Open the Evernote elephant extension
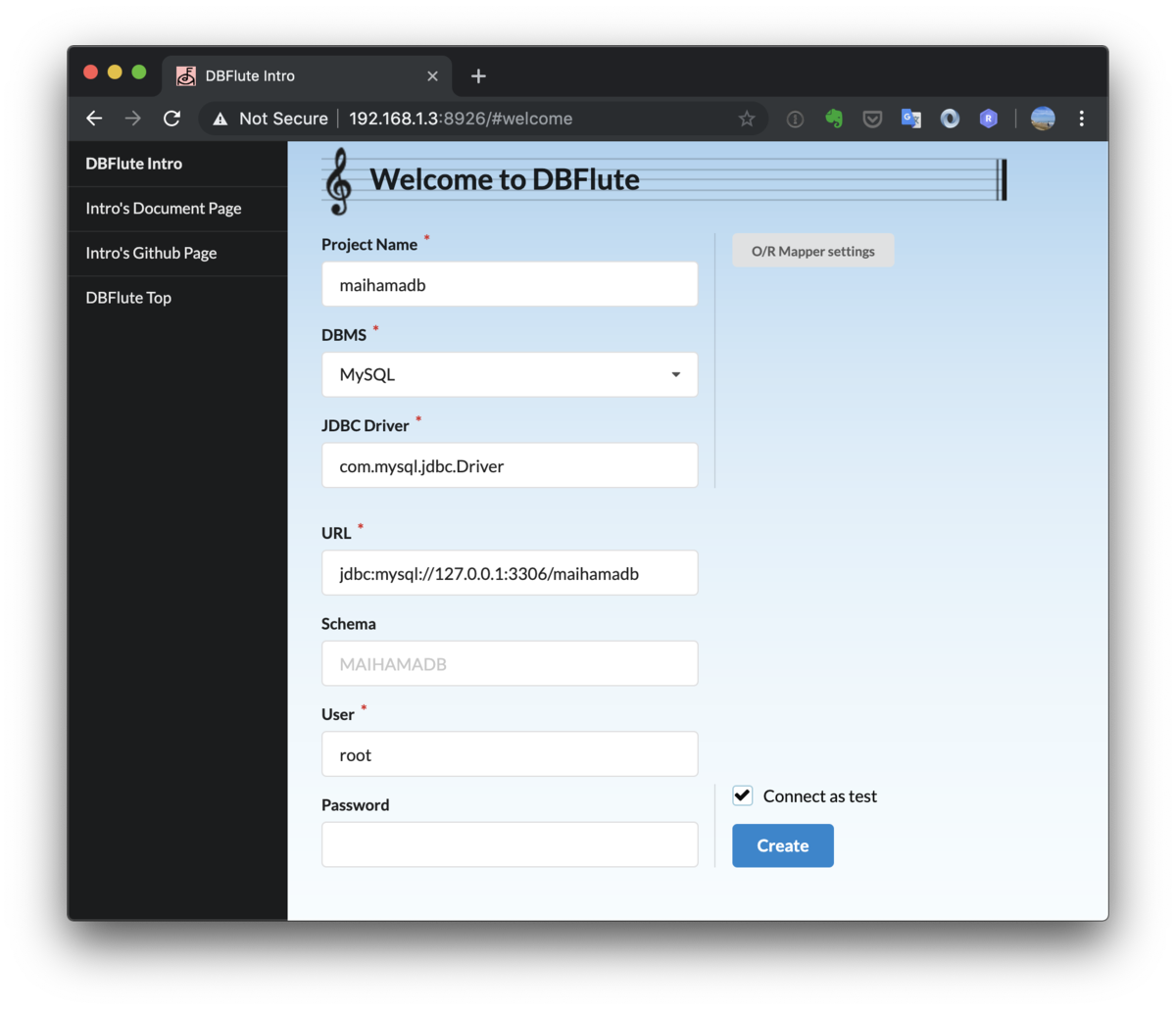This screenshot has height=1010, width=1176. [834, 119]
